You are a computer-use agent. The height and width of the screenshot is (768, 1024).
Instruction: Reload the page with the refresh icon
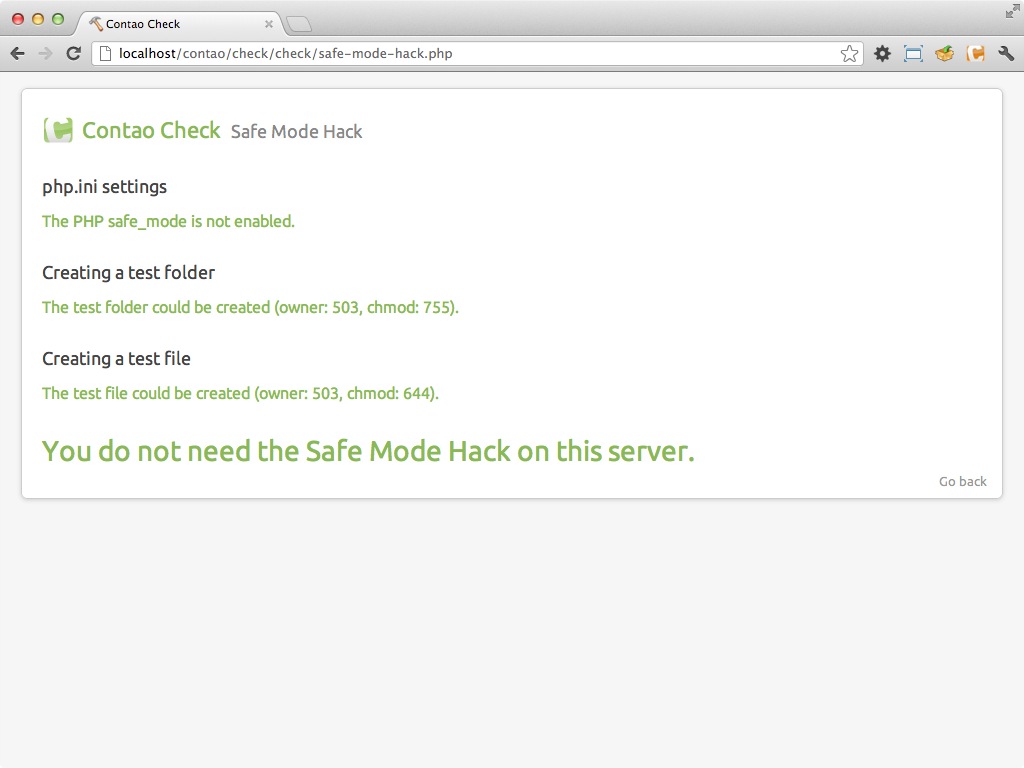[73, 54]
